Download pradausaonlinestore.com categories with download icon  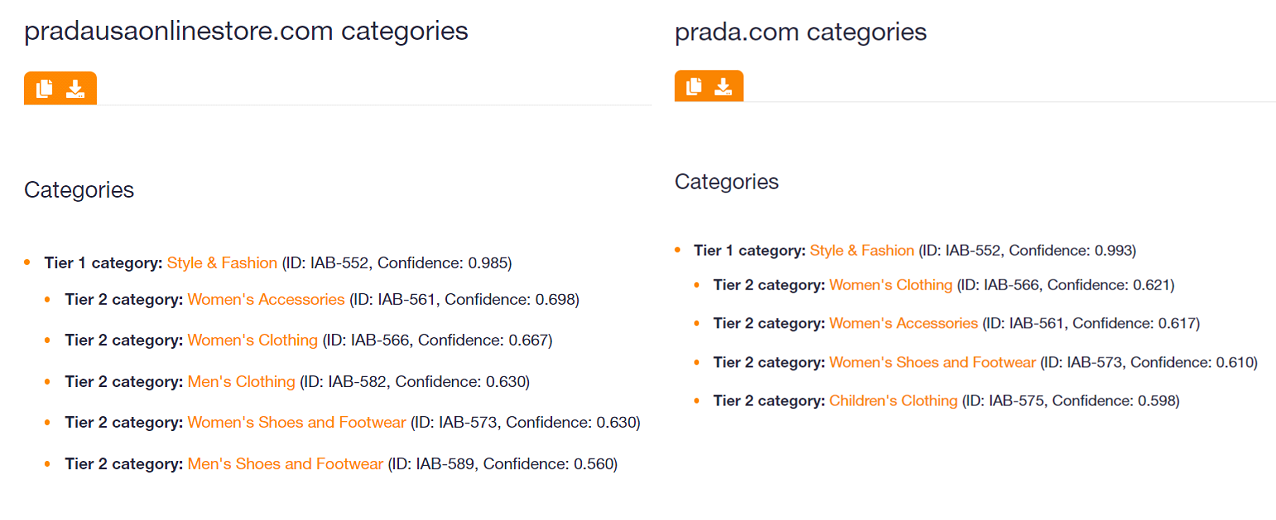click(75, 89)
